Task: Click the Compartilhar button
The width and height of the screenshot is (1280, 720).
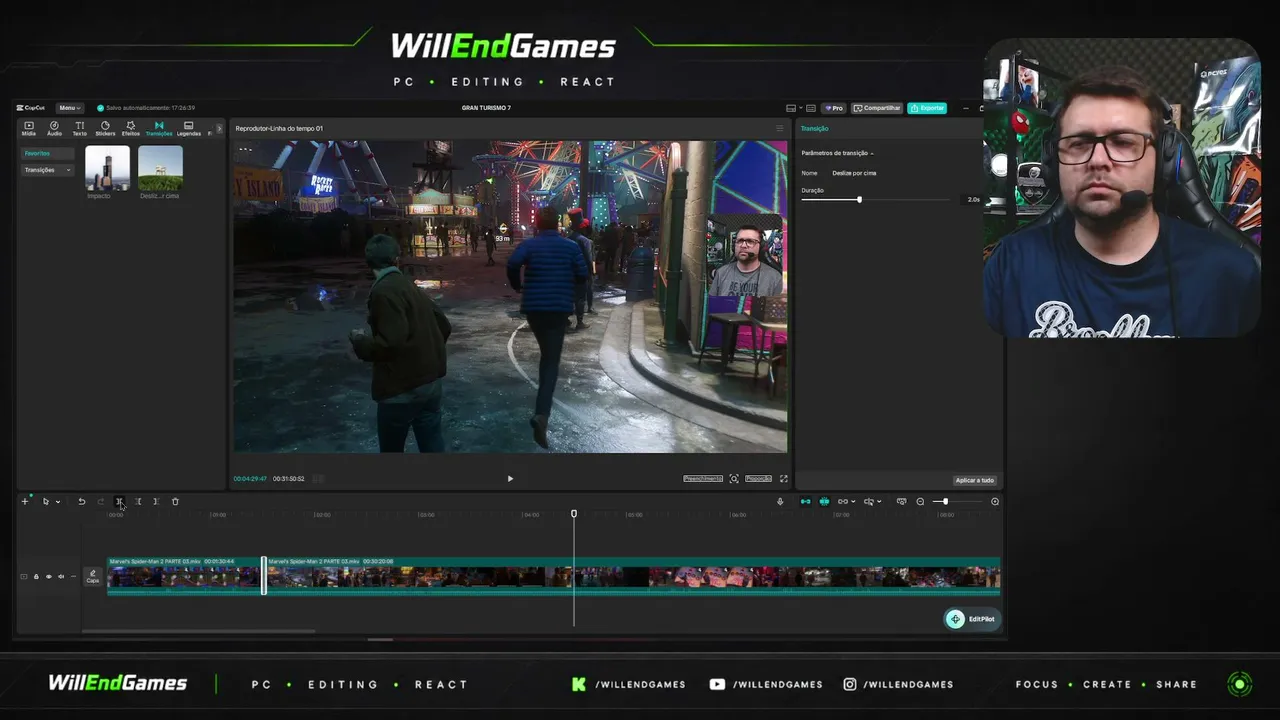Action: coord(877,108)
